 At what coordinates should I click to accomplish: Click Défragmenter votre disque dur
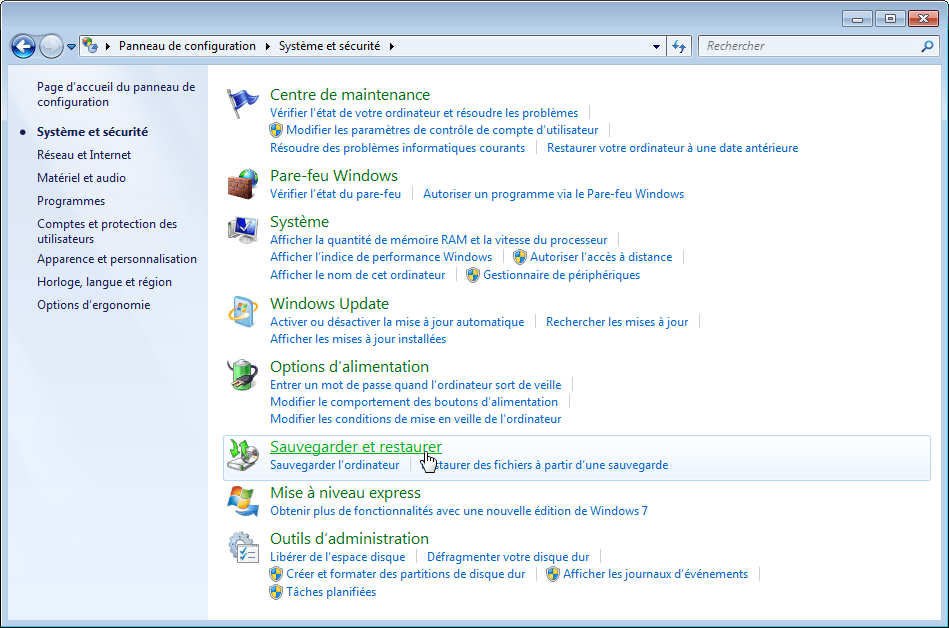pyautogui.click(x=508, y=557)
